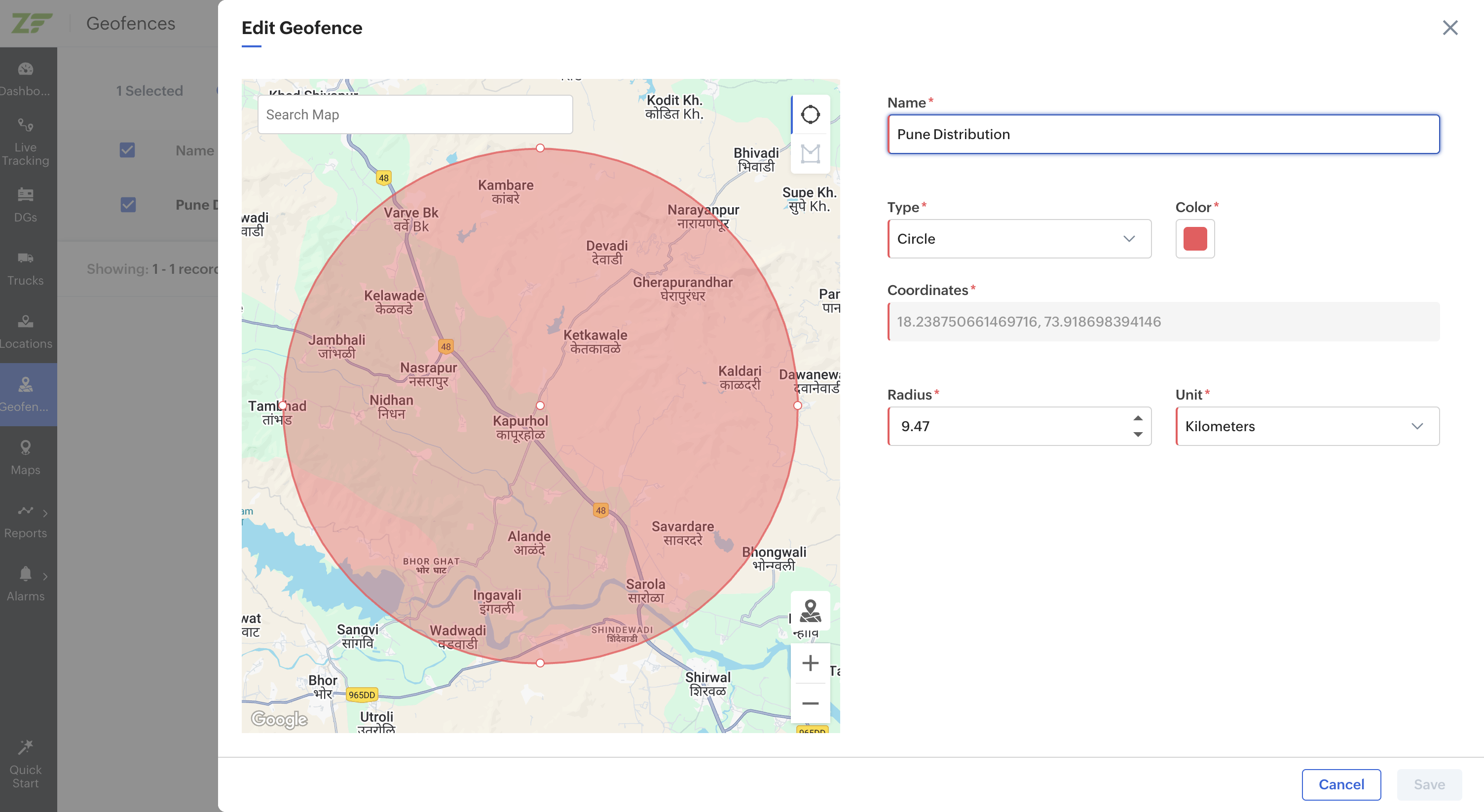Image resolution: width=1484 pixels, height=812 pixels.
Task: Select the polygon drawing tool on map
Action: 810,154
